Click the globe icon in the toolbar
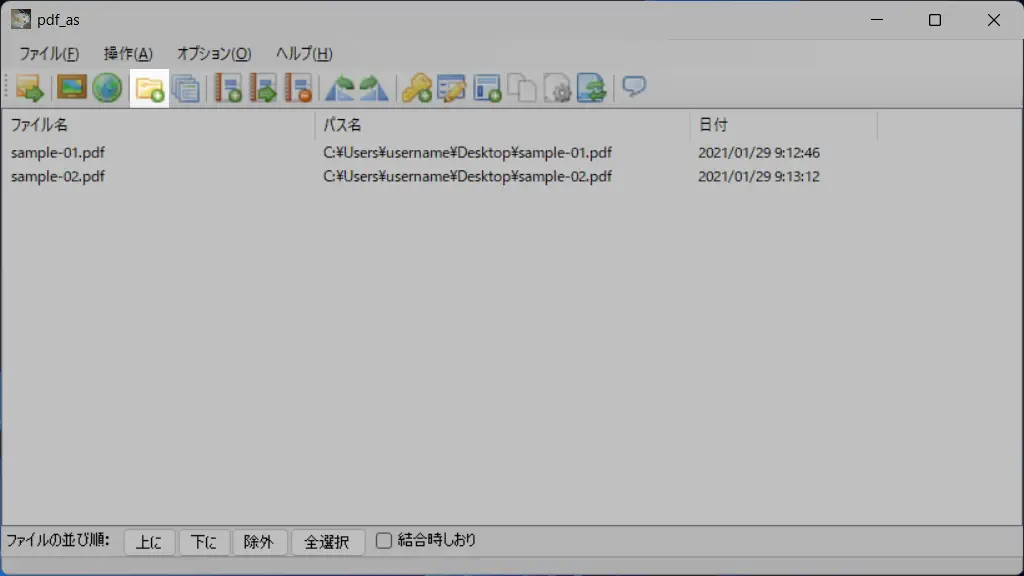1024x576 pixels. 107,88
